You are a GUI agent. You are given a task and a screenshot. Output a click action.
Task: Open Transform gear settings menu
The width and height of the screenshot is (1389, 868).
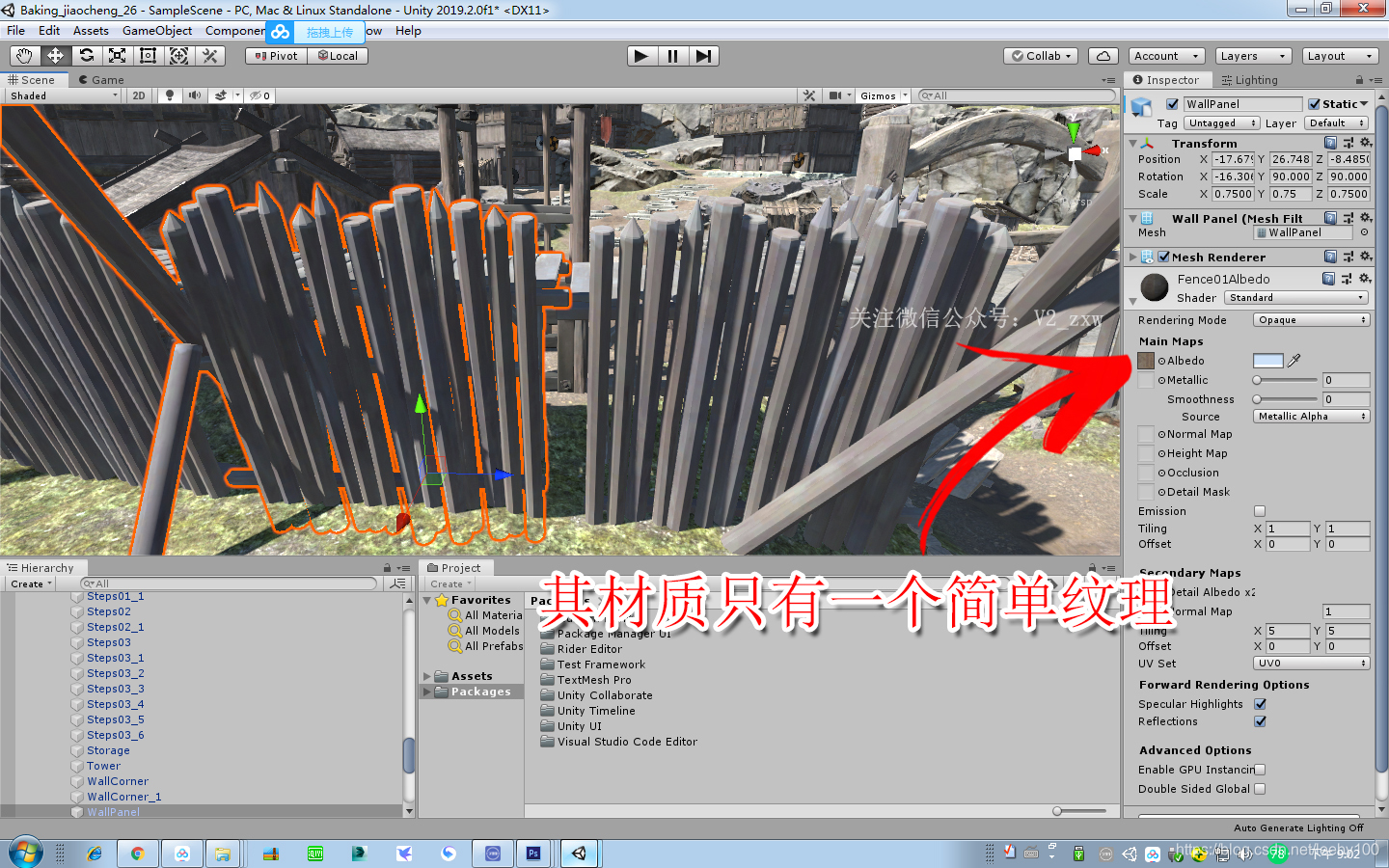1365,143
